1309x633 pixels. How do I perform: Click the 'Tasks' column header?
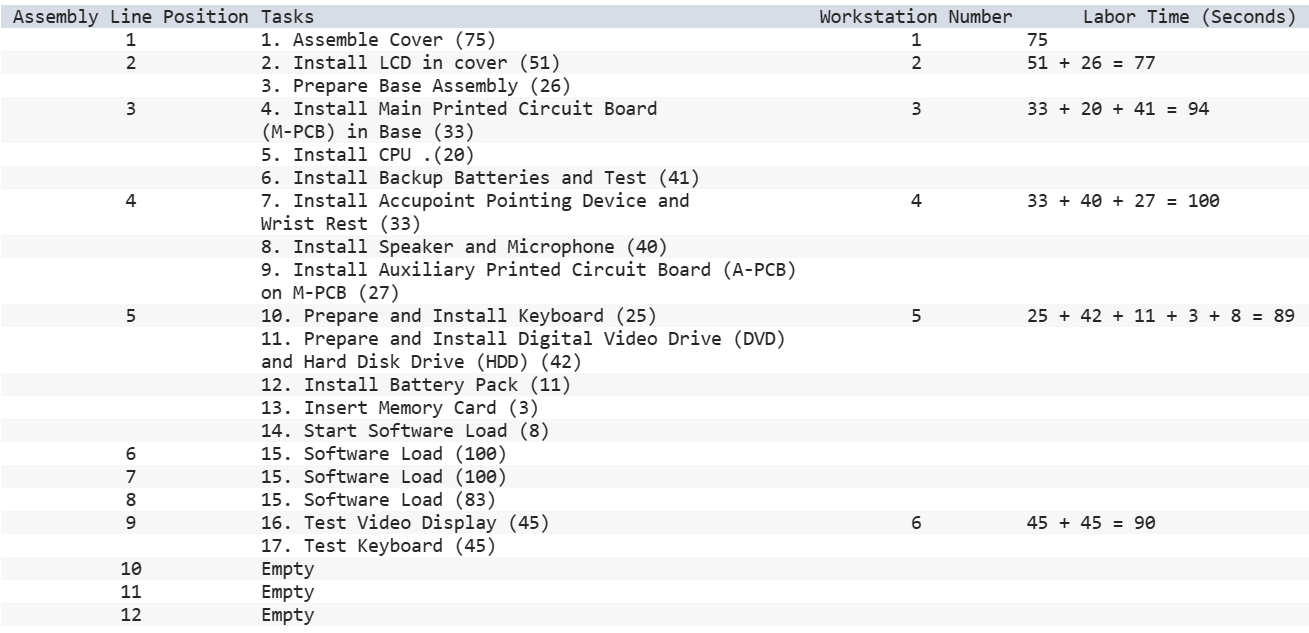coord(286,18)
